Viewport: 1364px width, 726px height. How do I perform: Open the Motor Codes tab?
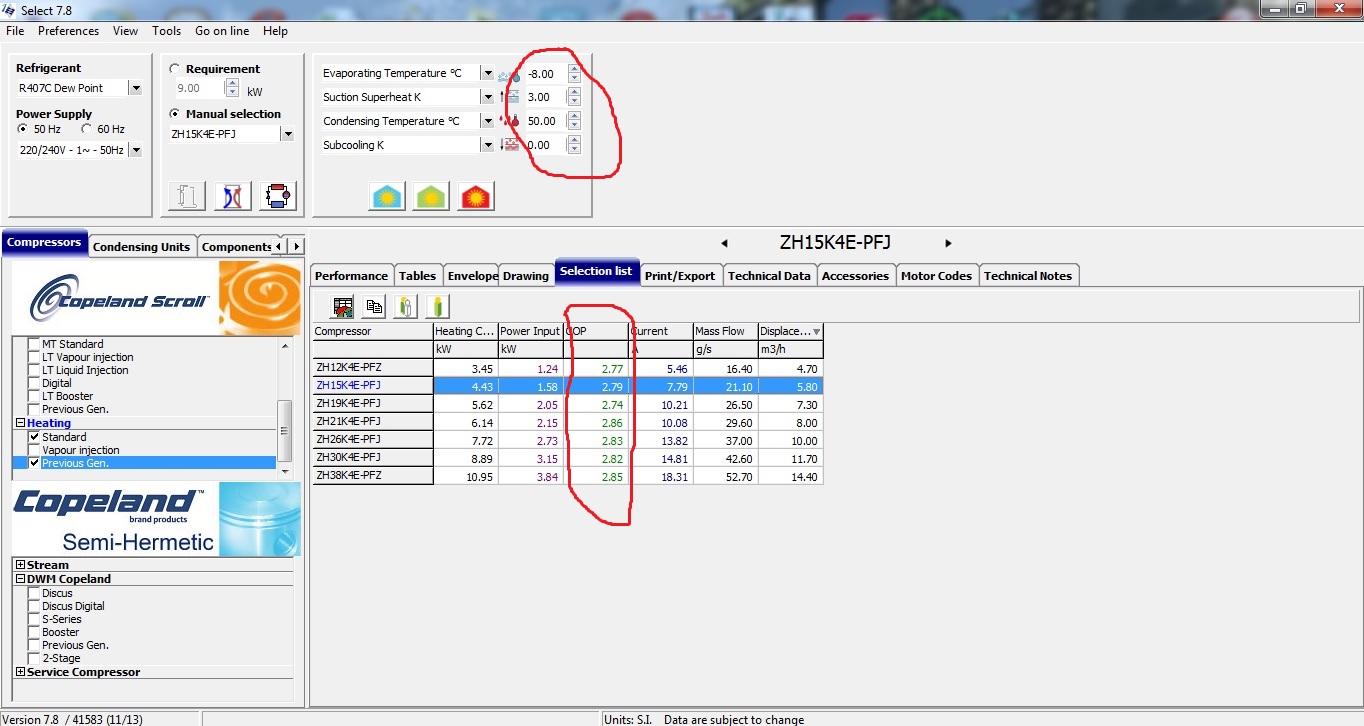(936, 276)
